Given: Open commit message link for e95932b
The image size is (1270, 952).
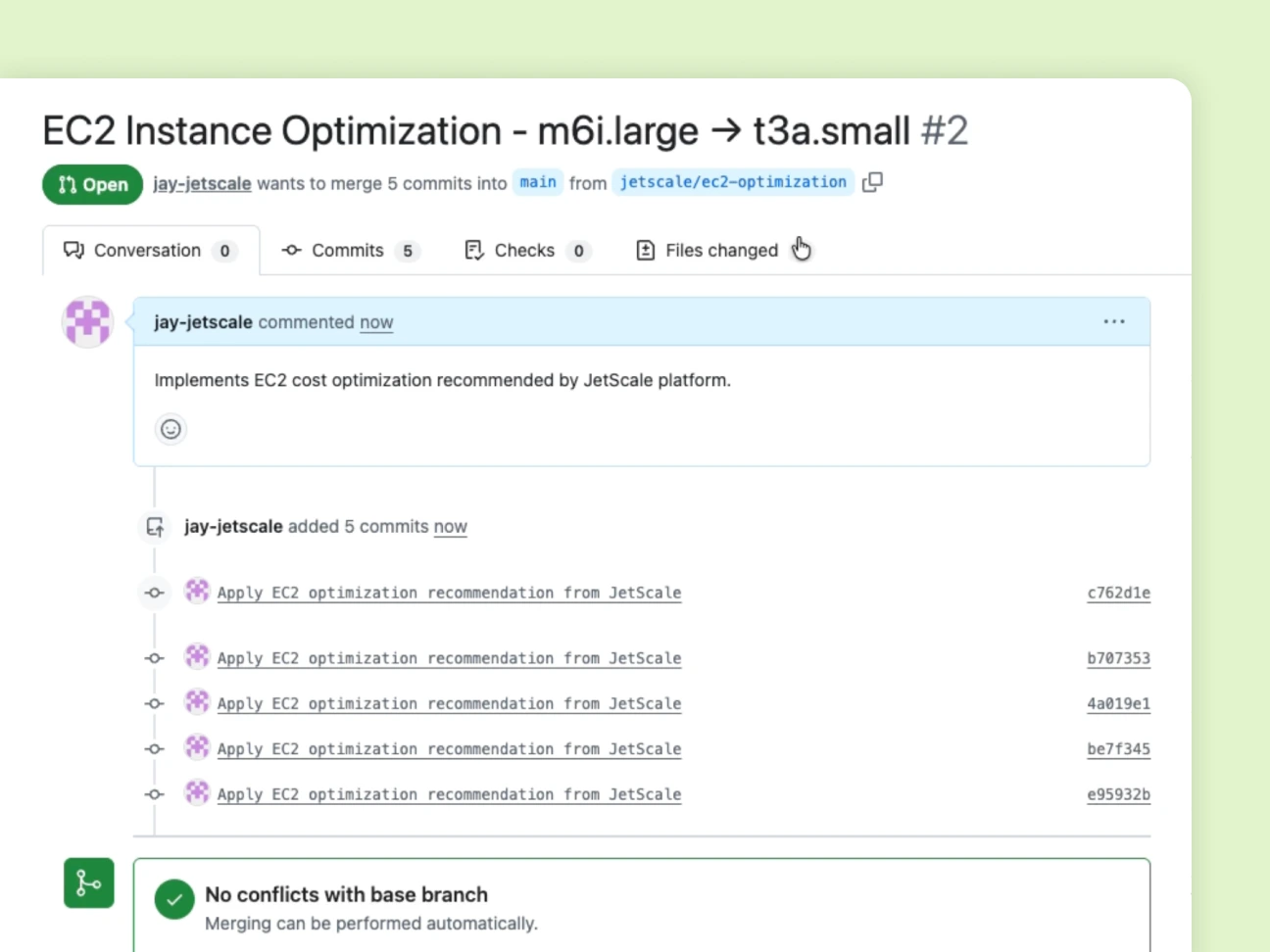Looking at the screenshot, I should click(449, 794).
